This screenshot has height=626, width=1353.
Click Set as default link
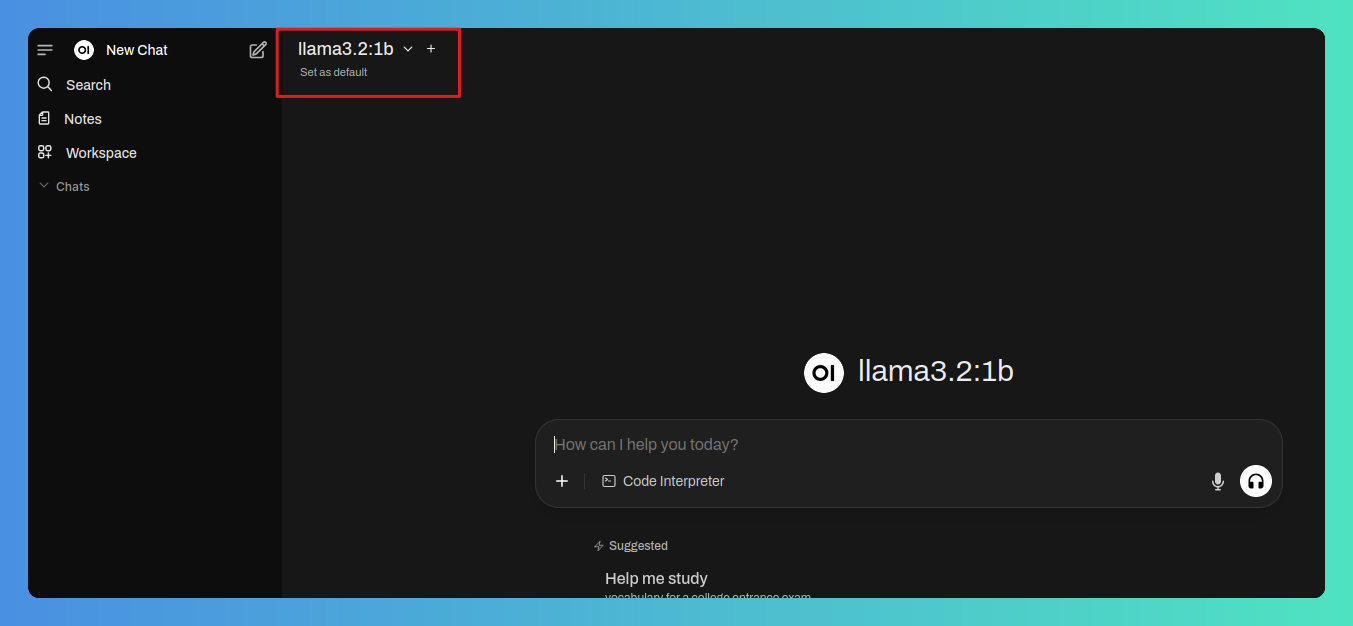pos(334,72)
